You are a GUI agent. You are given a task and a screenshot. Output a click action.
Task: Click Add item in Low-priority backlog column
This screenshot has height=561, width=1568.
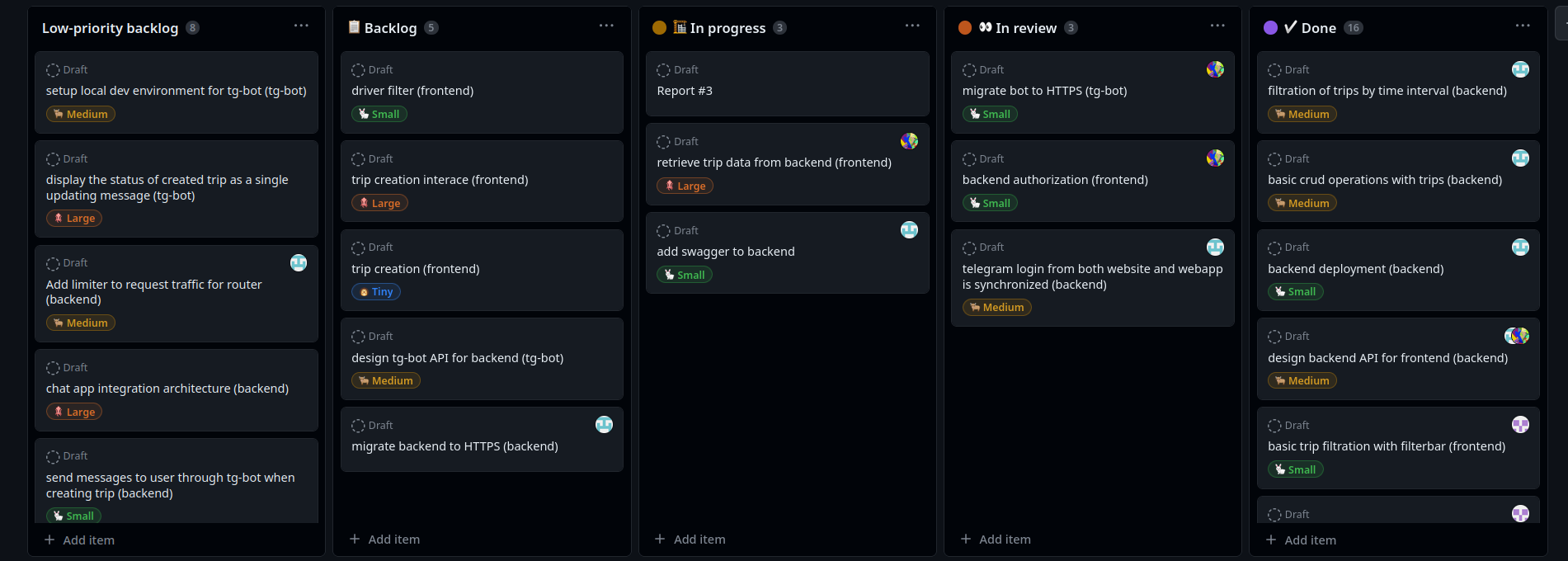click(x=80, y=540)
